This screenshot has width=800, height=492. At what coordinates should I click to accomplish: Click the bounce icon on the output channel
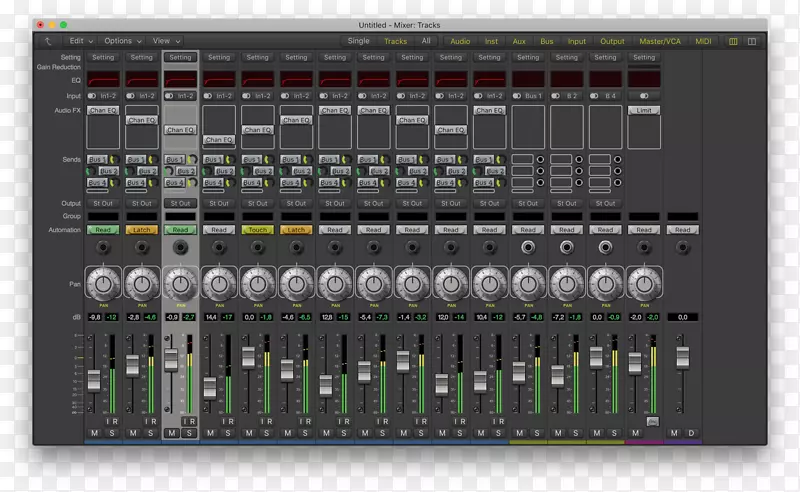tap(652, 421)
